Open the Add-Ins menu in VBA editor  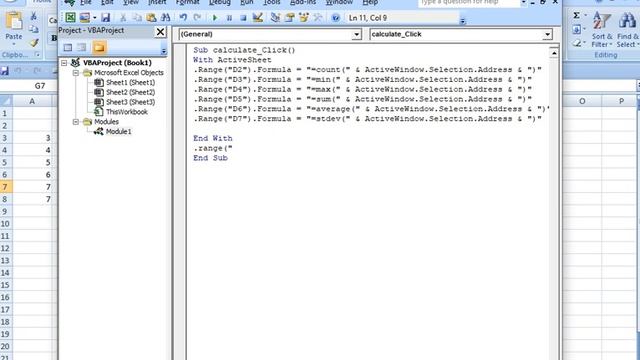point(303,2)
